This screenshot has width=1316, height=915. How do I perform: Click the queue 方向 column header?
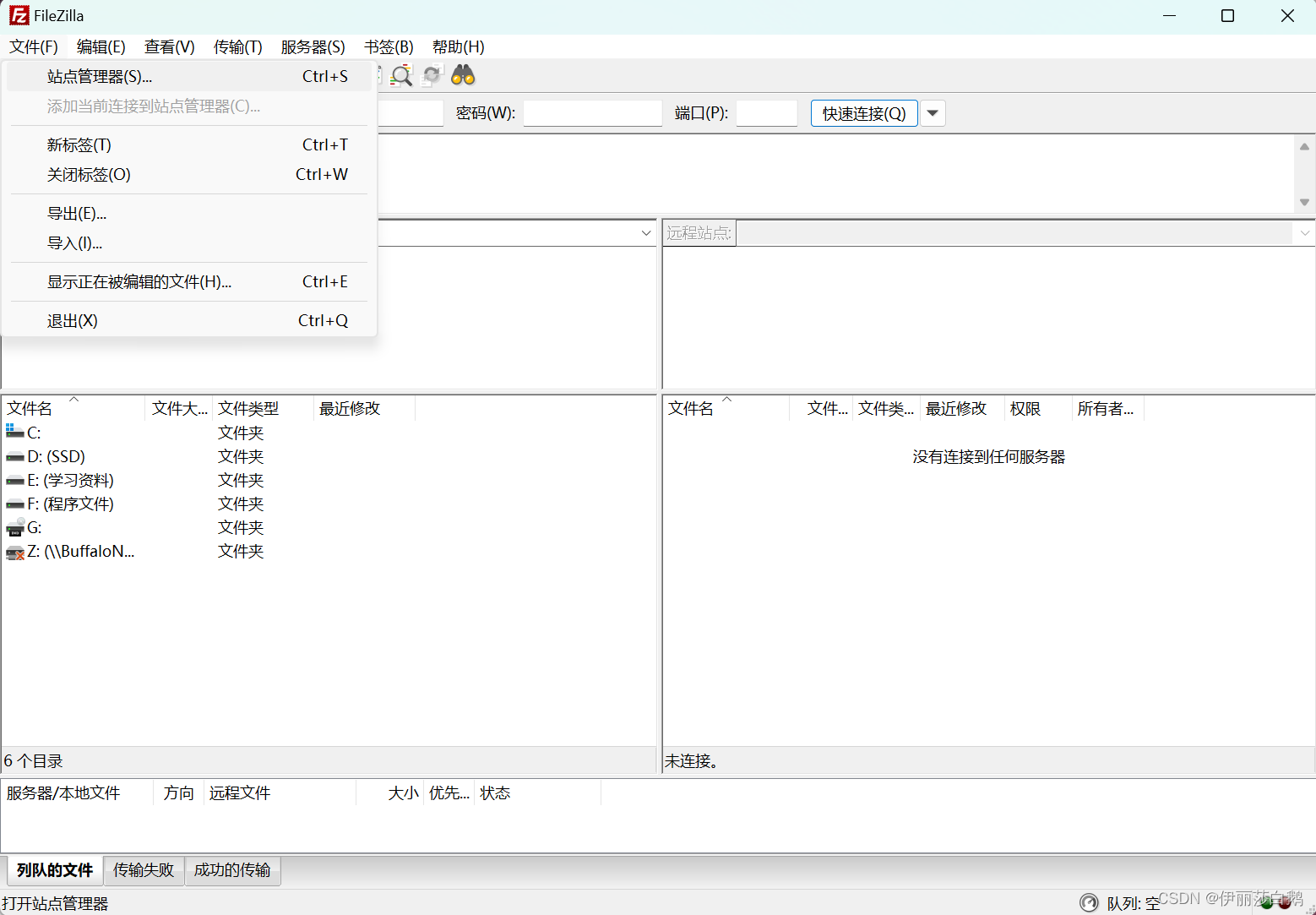[179, 792]
